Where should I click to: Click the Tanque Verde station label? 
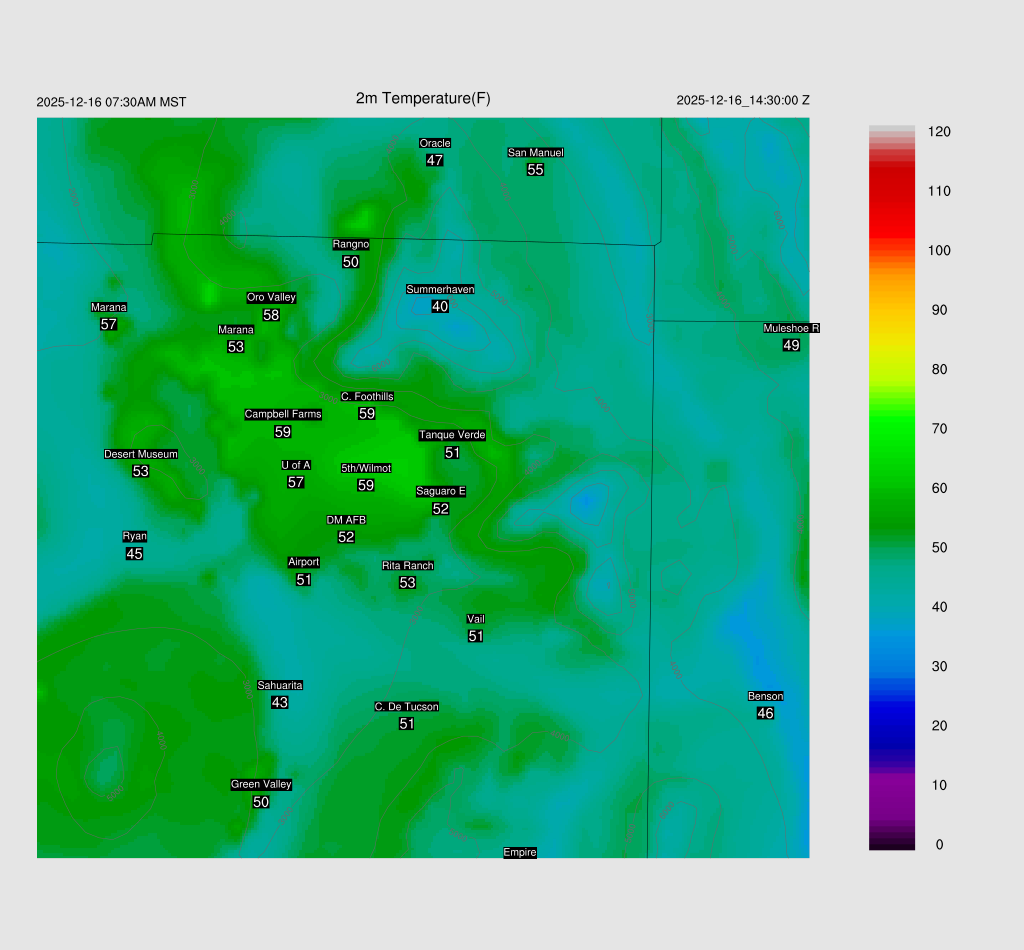[x=452, y=435]
